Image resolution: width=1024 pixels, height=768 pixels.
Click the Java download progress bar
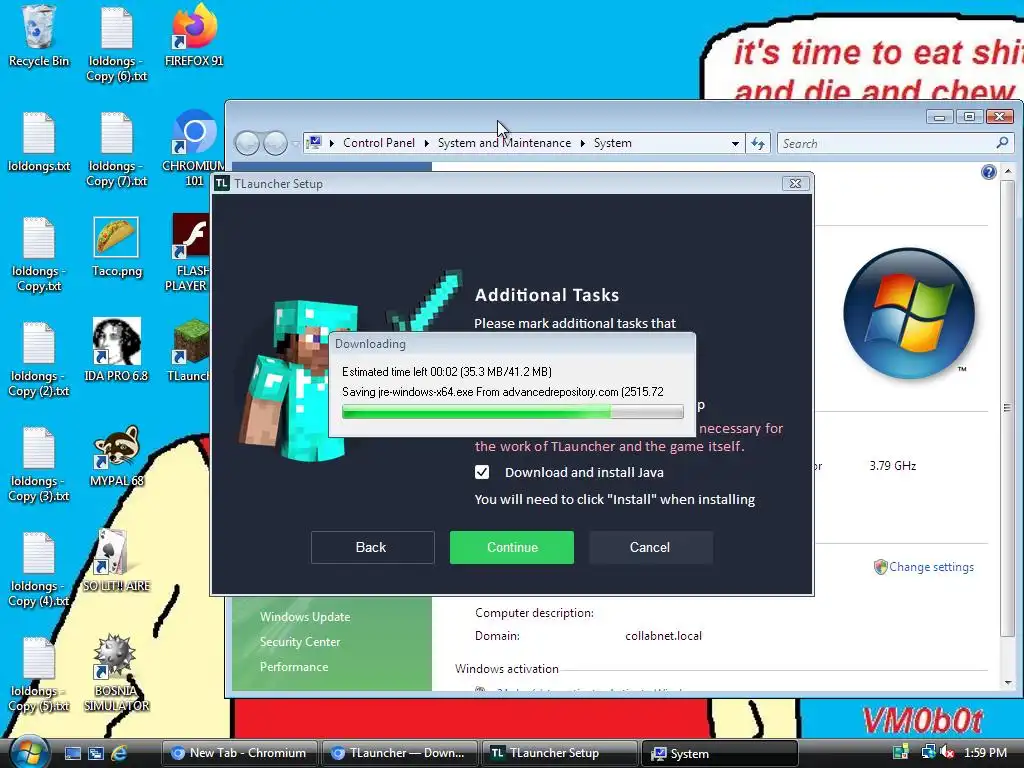(x=513, y=411)
